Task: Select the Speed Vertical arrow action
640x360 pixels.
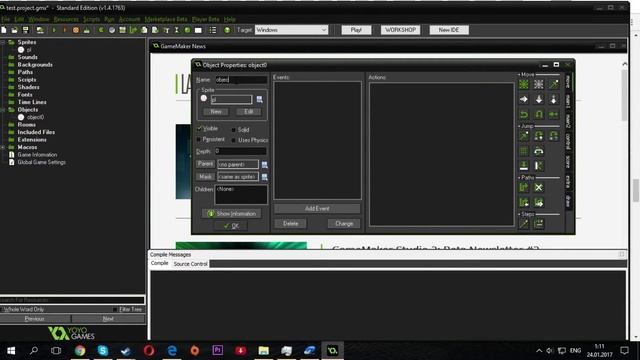Action: coord(539,99)
